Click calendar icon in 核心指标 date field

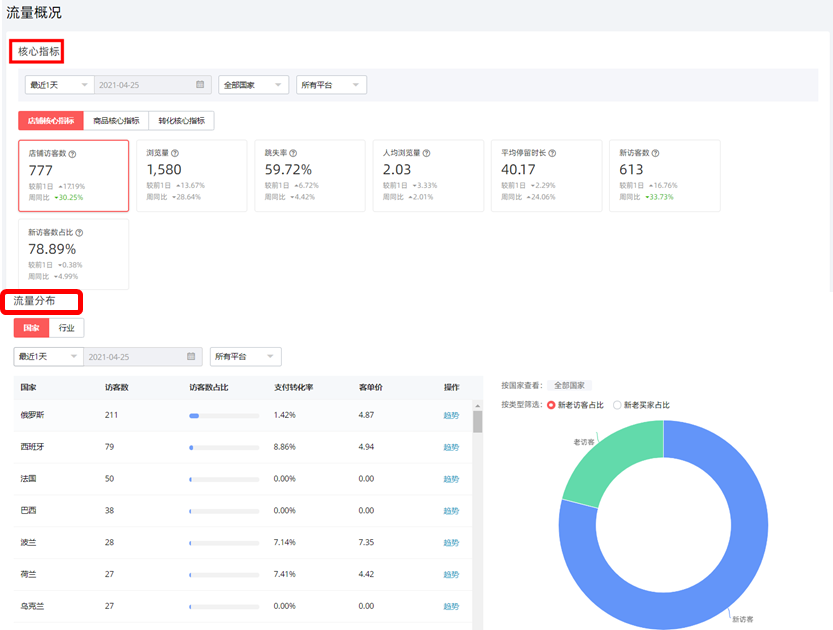coord(200,85)
